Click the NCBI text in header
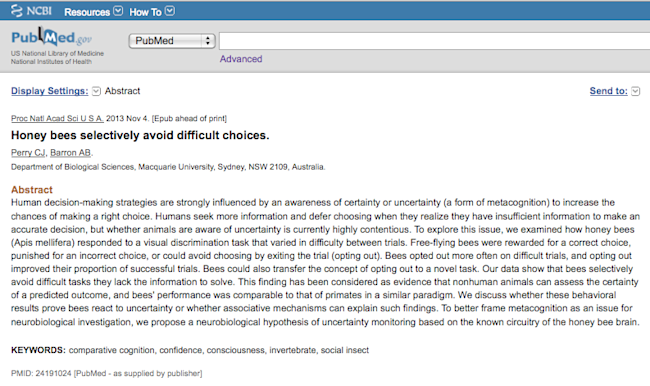The image size is (650, 386). (x=39, y=11)
